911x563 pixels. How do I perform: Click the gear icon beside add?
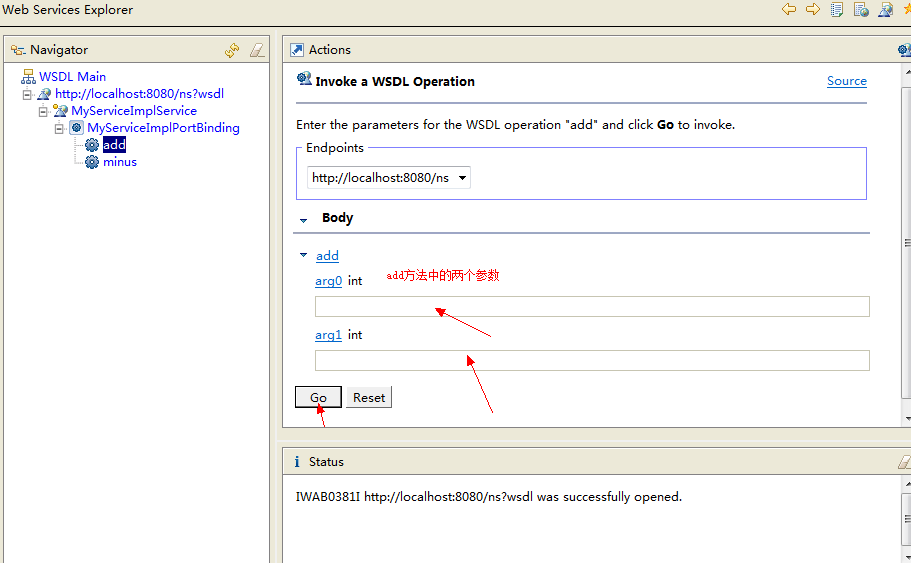(92, 145)
